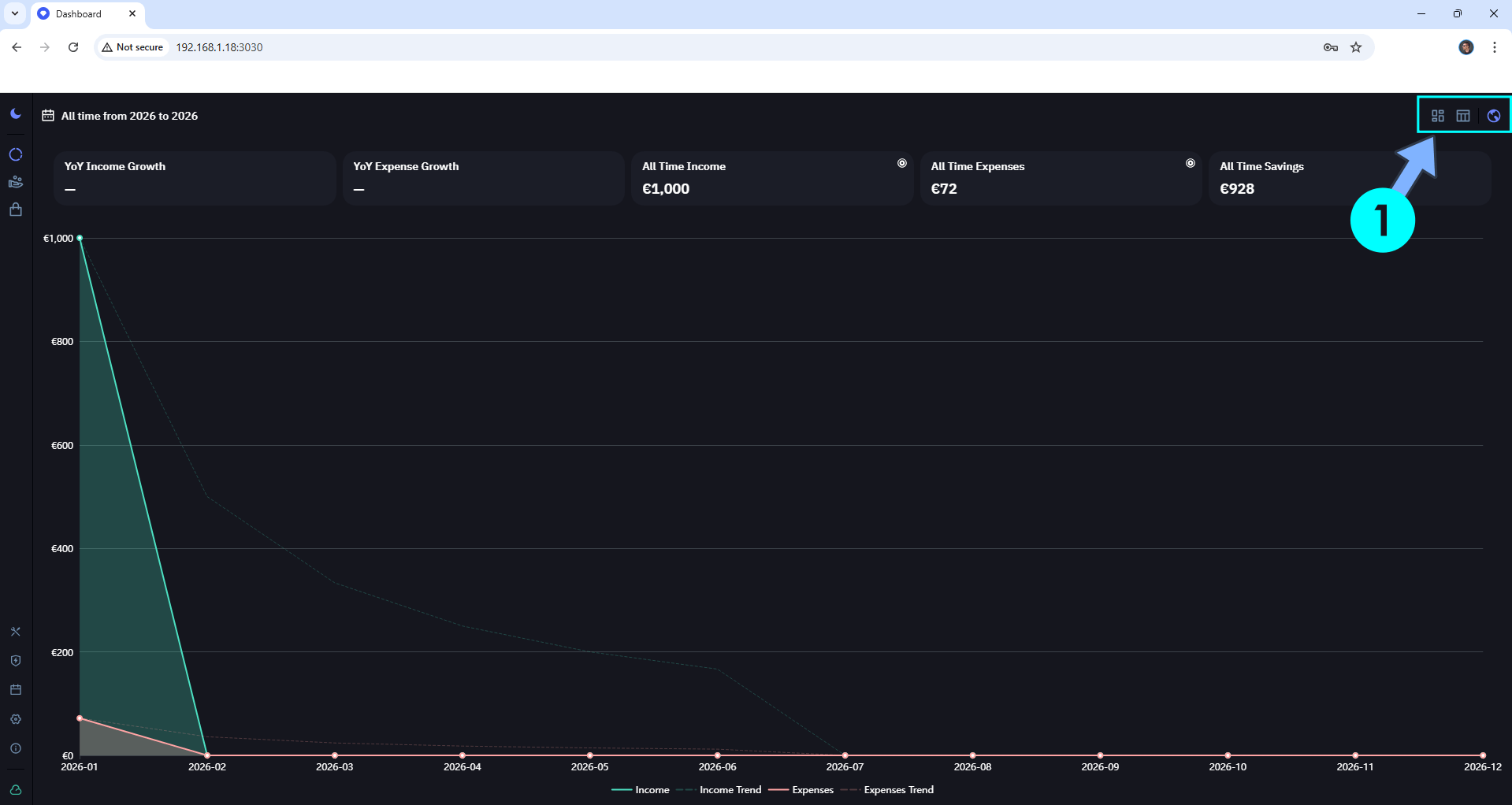Open the 'Not secure' site information panel
This screenshot has width=1512, height=805.
(132, 47)
